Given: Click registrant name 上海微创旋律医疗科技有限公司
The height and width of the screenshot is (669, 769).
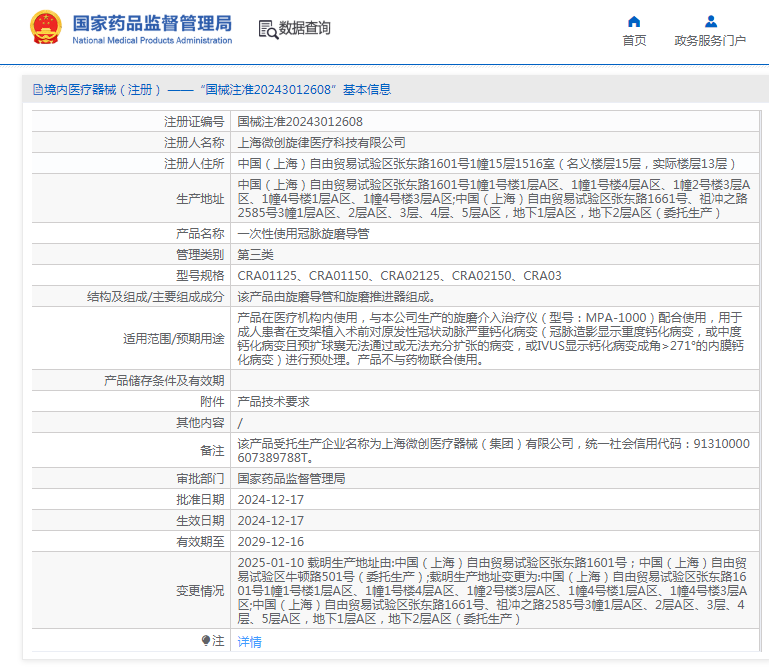Looking at the screenshot, I should tap(321, 143).
